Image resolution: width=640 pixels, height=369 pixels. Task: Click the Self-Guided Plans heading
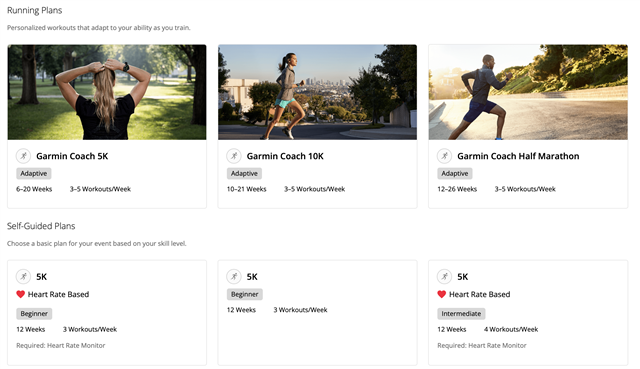41,226
